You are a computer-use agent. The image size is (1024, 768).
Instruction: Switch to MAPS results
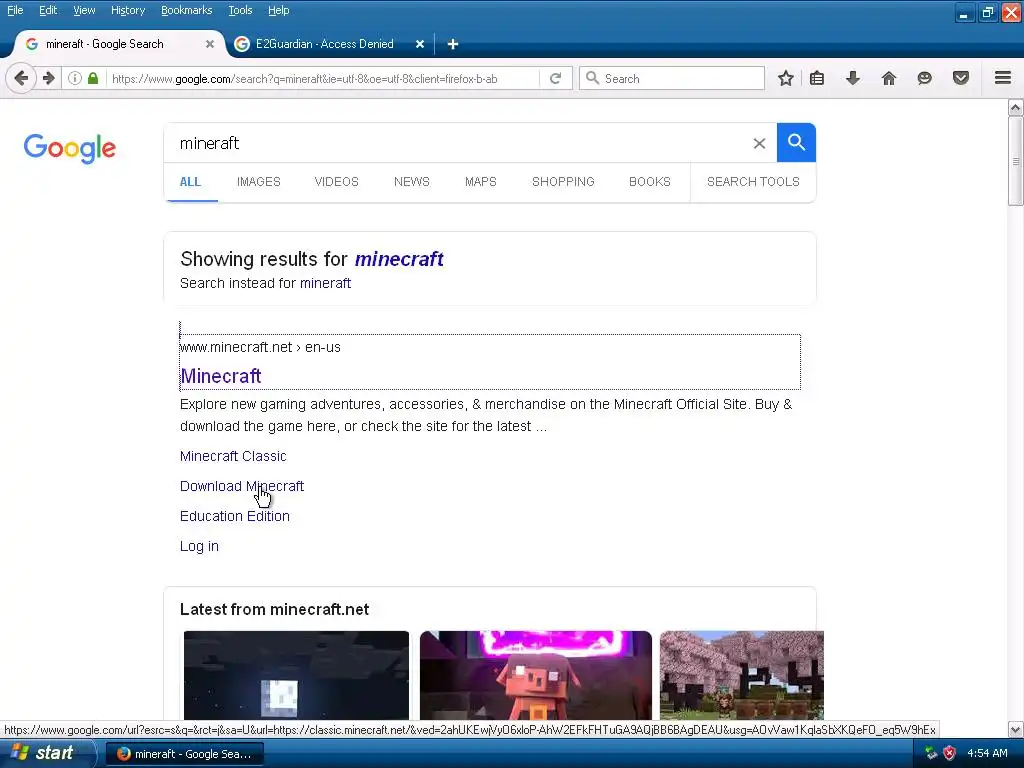click(481, 182)
